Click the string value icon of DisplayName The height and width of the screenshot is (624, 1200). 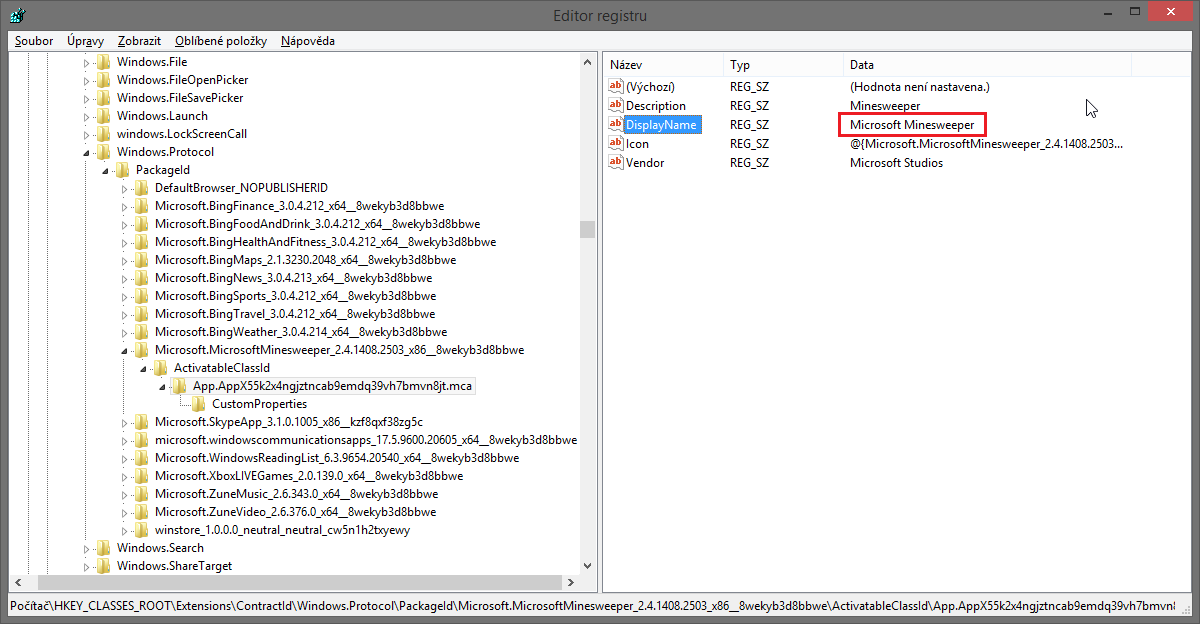coord(615,125)
